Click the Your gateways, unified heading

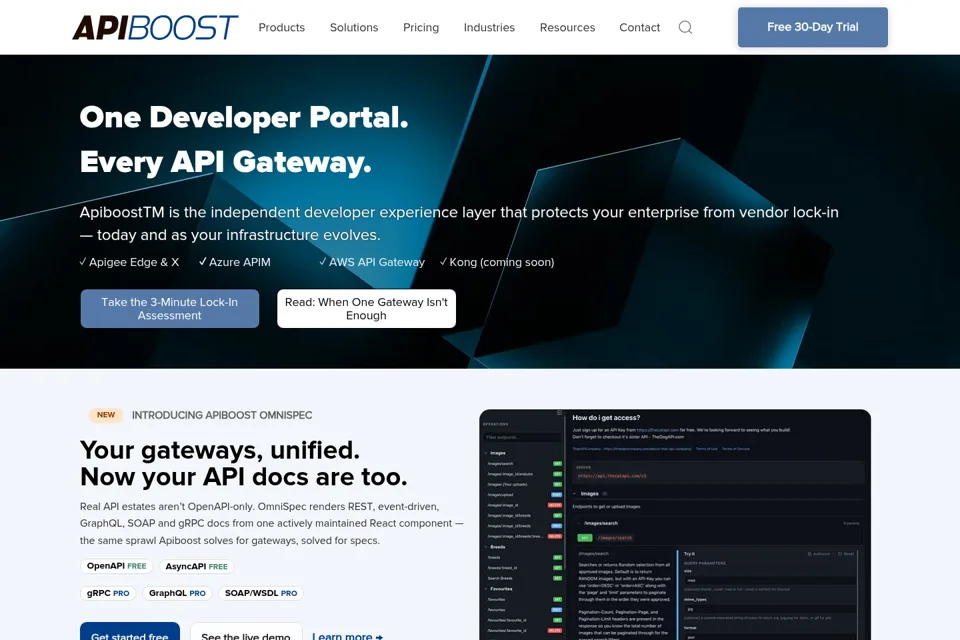point(220,450)
